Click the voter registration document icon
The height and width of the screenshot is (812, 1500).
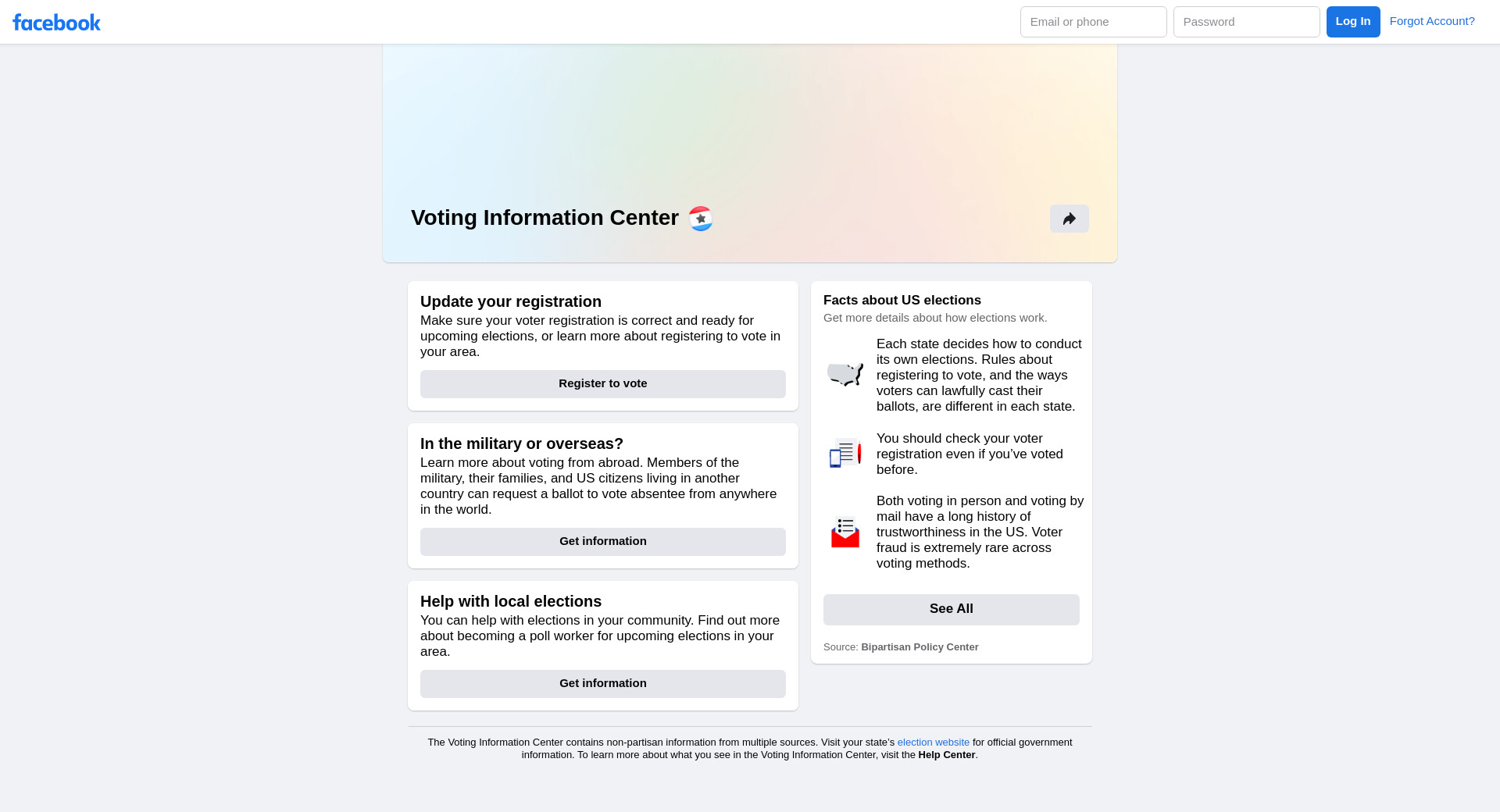845,454
